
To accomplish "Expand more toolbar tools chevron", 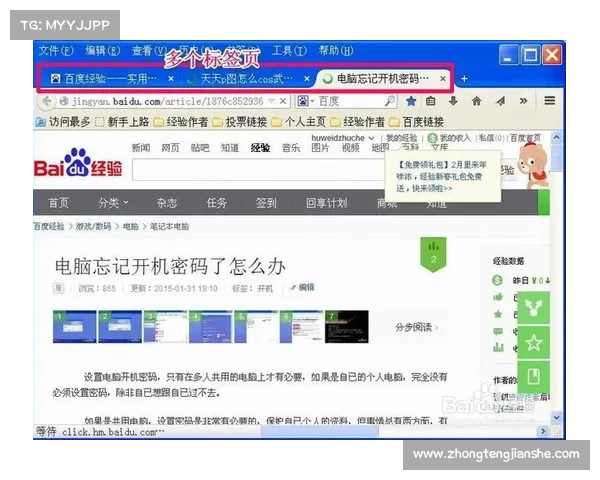I will click(523, 101).
